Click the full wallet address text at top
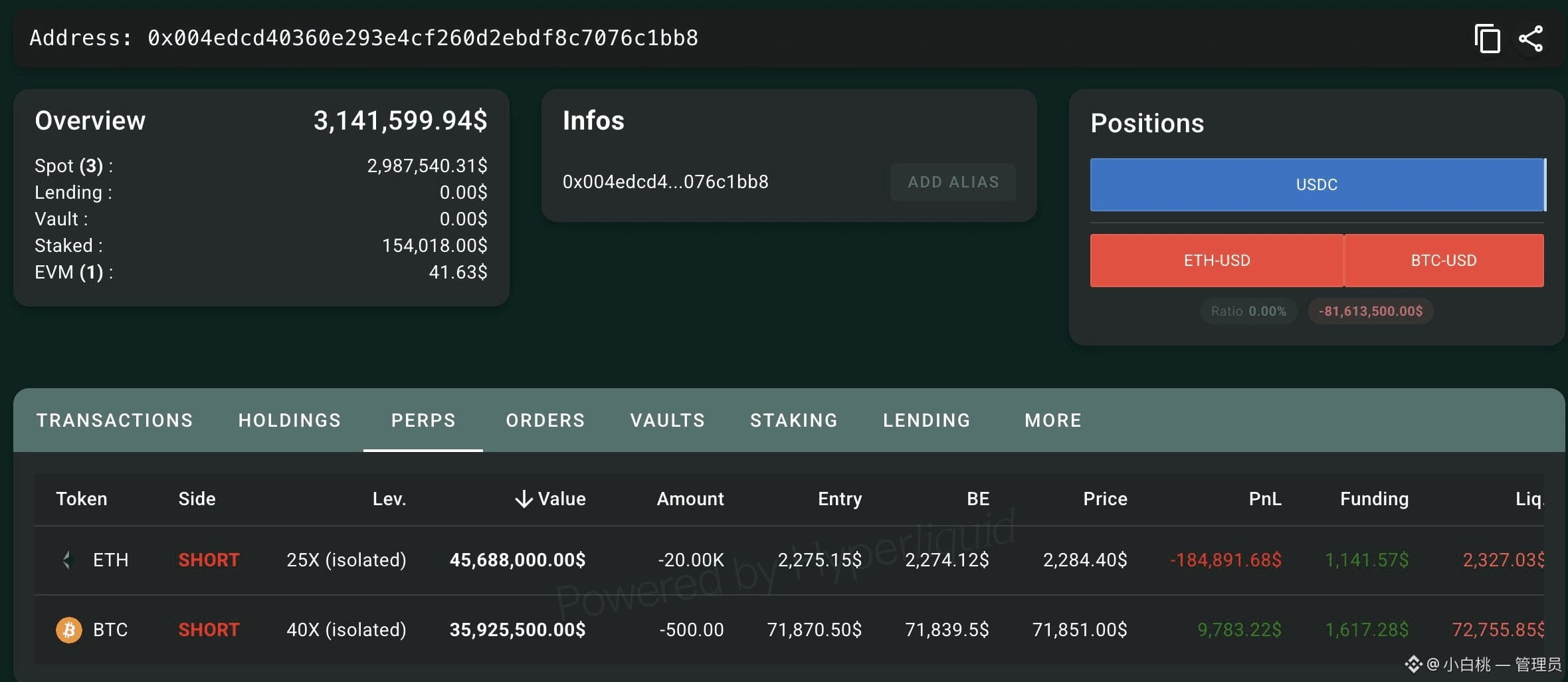The width and height of the screenshot is (1568, 682). click(x=423, y=38)
